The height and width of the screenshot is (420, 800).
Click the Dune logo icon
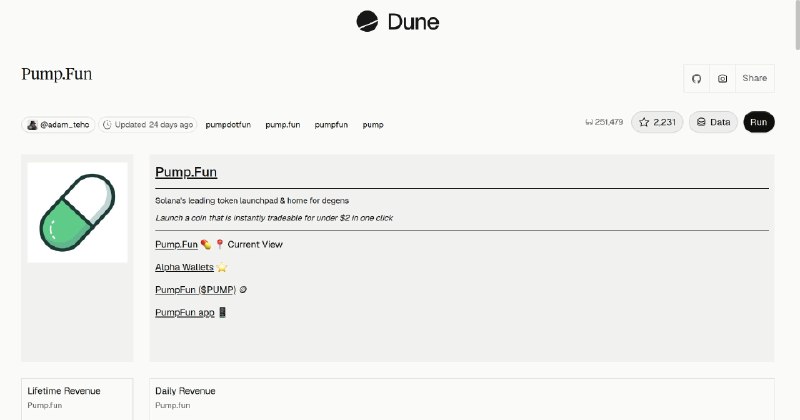pyautogui.click(x=367, y=21)
